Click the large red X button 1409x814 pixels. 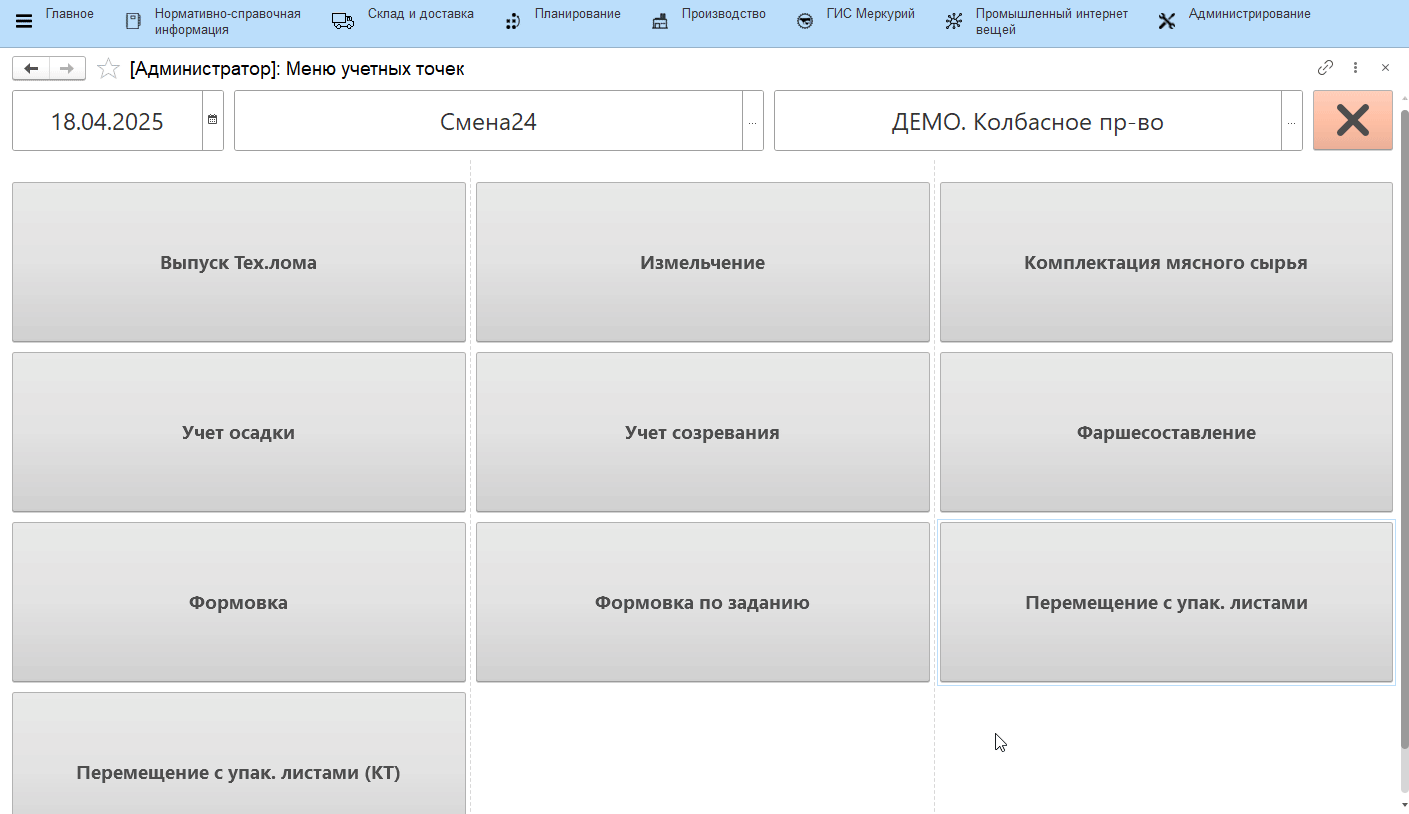(1352, 121)
